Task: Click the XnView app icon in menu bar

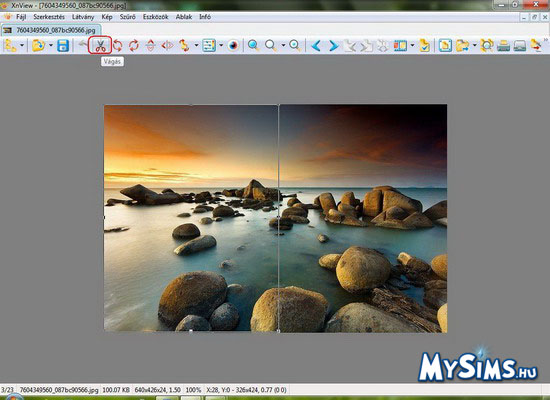Action: click(x=7, y=16)
